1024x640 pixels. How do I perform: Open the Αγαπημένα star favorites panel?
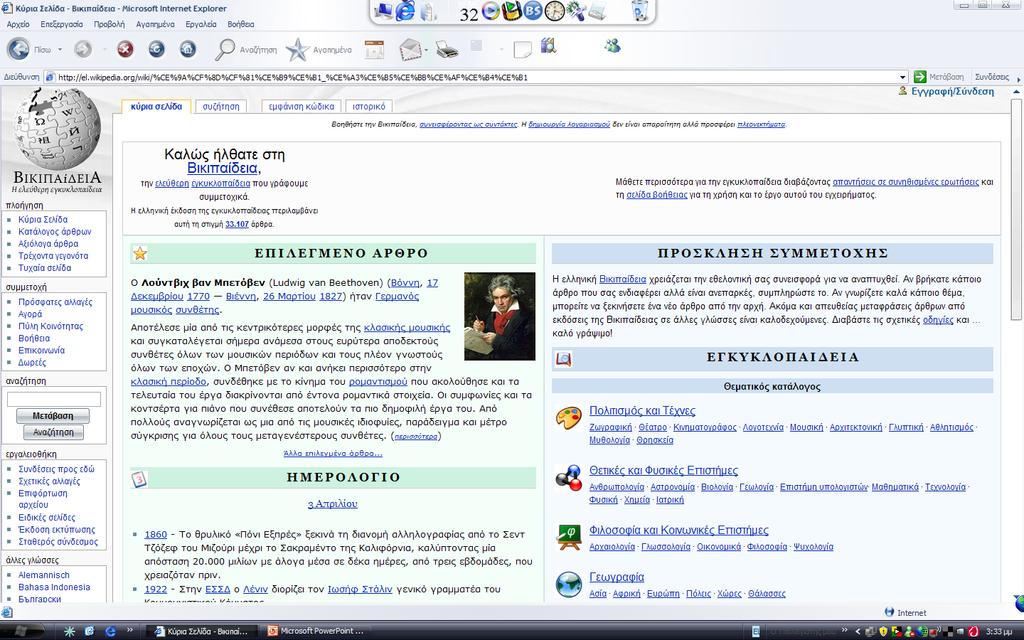[297, 50]
